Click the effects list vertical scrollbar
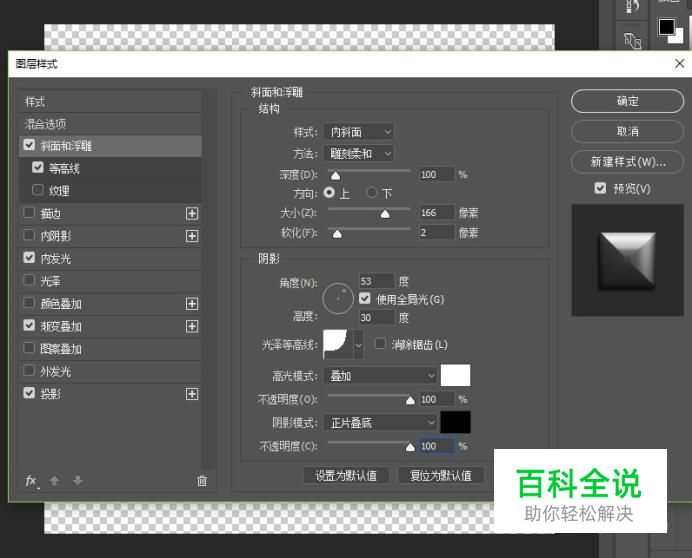 211,278
